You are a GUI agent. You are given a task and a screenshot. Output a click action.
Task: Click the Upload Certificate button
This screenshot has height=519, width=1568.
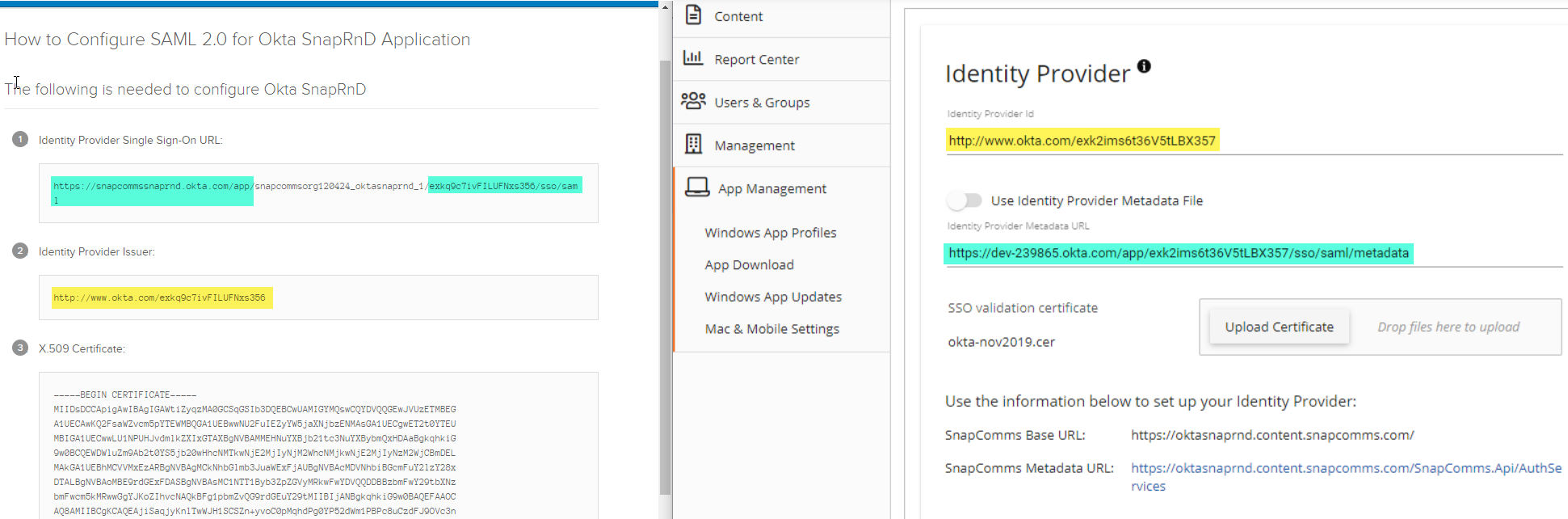[x=1279, y=327]
